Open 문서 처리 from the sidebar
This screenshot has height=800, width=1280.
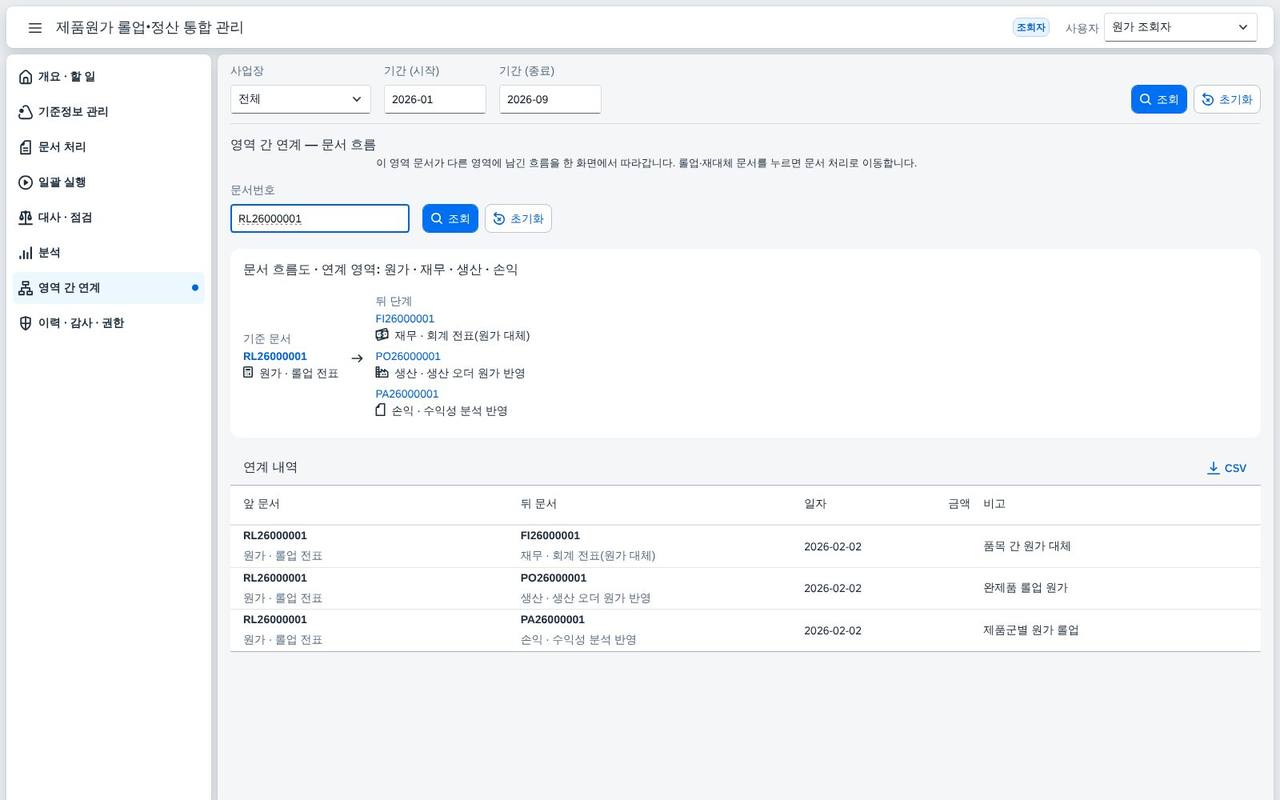coord(109,147)
